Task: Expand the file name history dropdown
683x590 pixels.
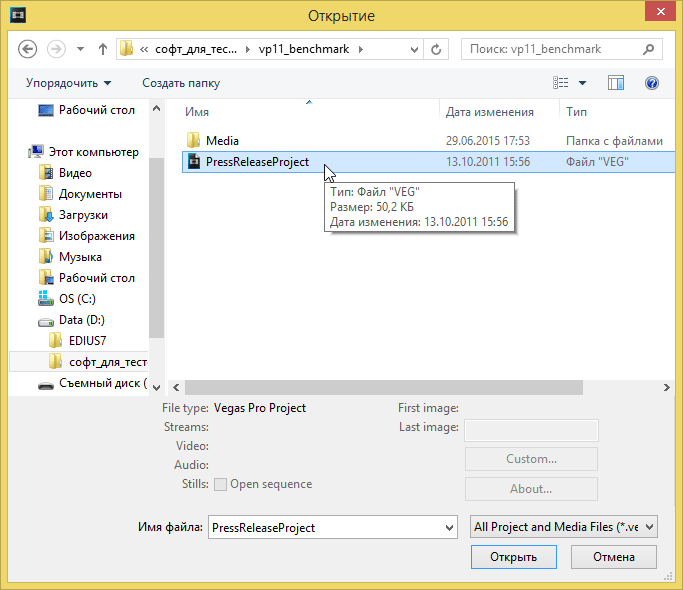Action: pos(448,527)
